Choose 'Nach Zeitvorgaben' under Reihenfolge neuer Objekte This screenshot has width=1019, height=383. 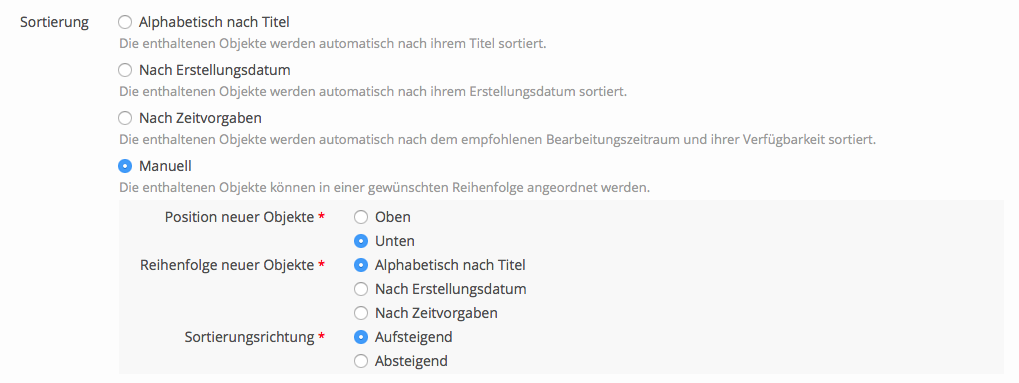point(361,313)
